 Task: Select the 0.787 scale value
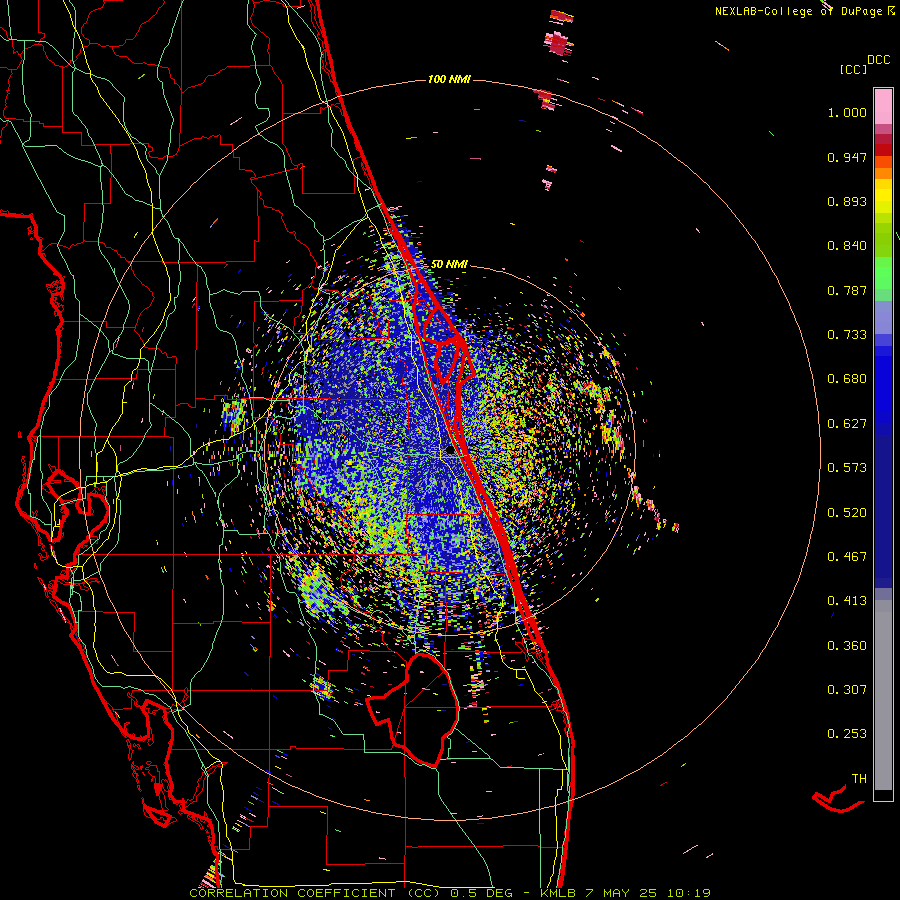click(847, 290)
